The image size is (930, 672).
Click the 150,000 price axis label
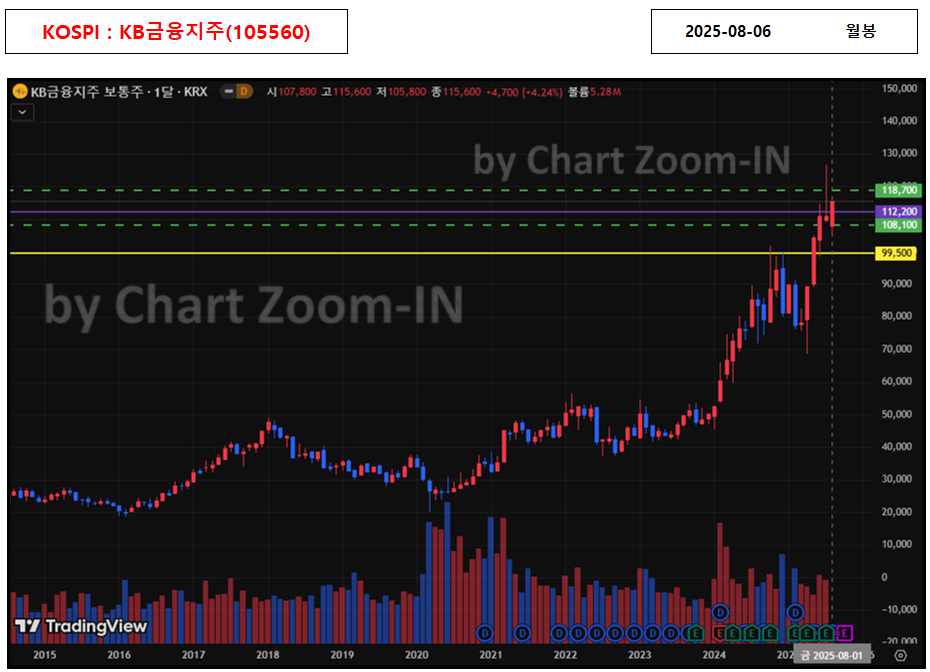pos(899,88)
